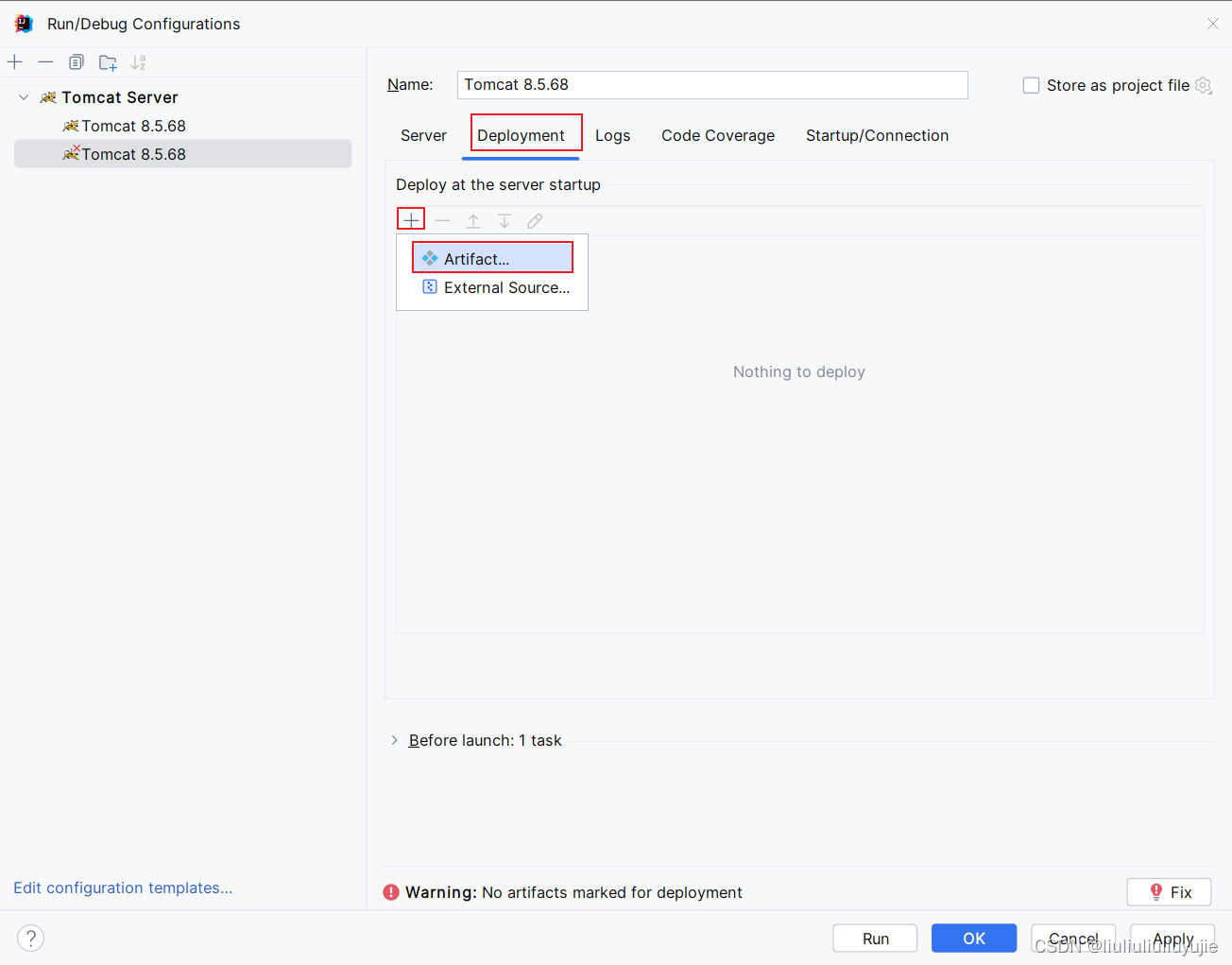This screenshot has height=965, width=1232.
Task: Click the Name input field
Action: click(712, 85)
